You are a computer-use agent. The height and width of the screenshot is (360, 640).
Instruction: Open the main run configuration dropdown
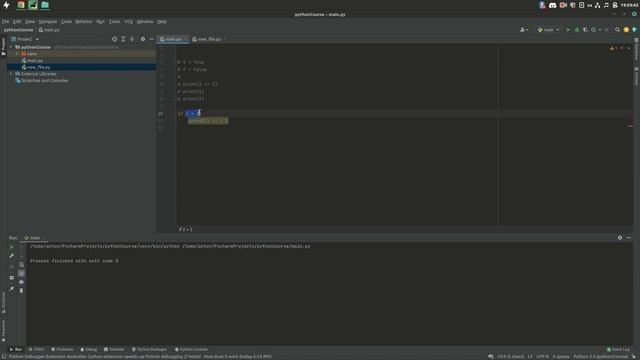pyautogui.click(x=548, y=30)
